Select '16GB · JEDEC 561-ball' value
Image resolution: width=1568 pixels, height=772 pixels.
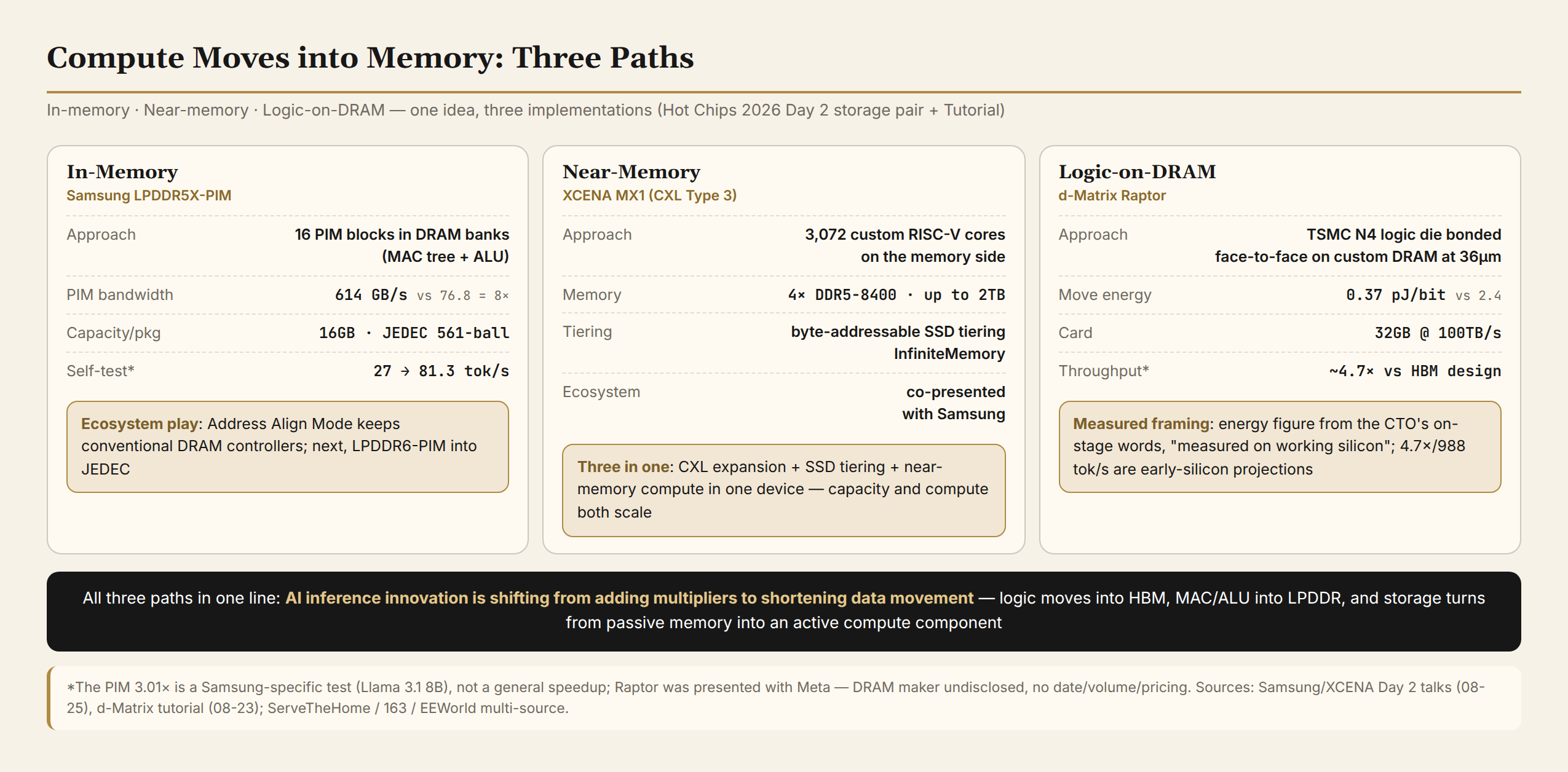click(414, 333)
